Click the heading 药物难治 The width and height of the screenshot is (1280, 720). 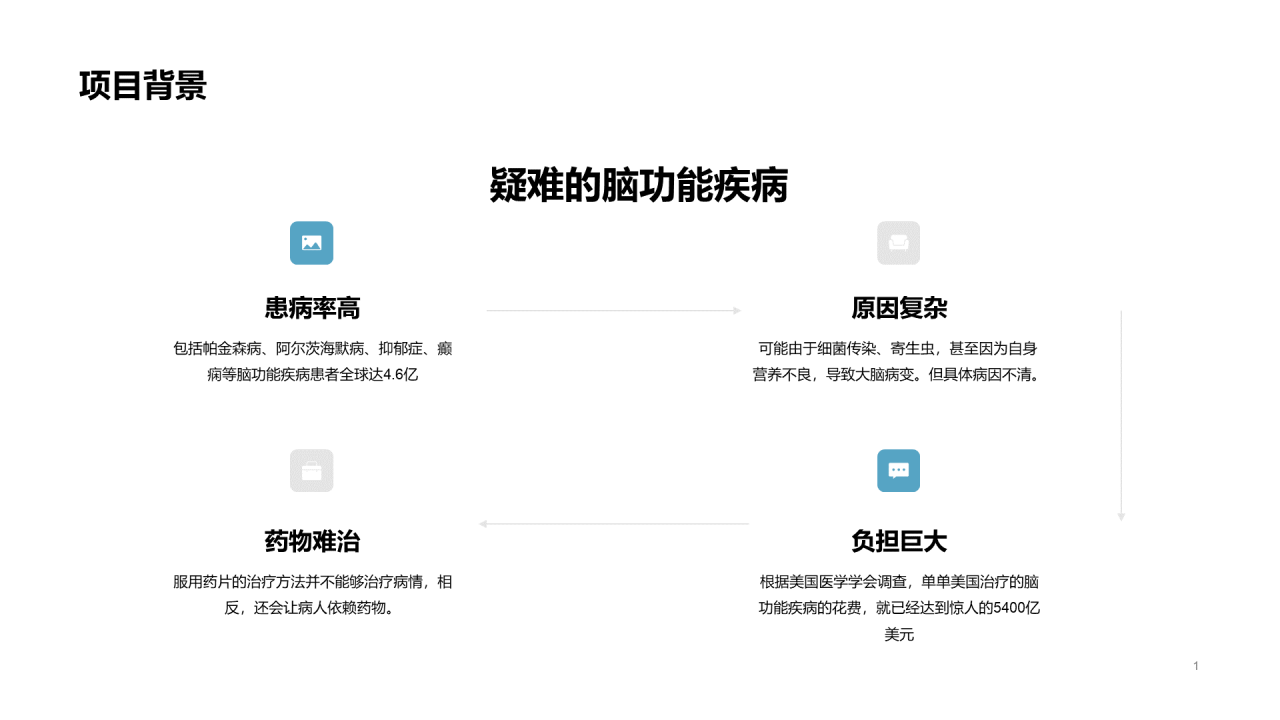pos(312,541)
